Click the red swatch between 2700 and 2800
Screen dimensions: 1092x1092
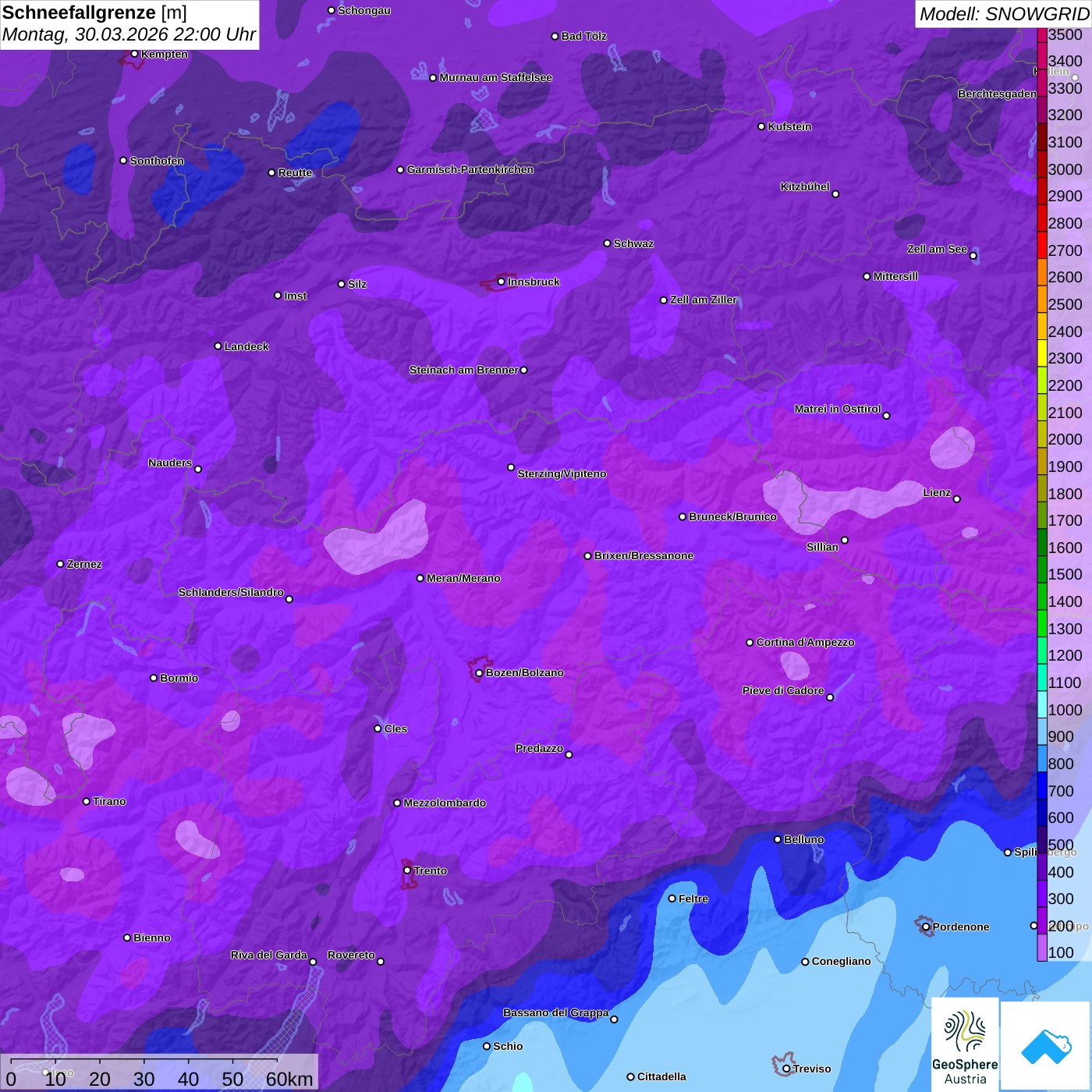click(x=1041, y=245)
